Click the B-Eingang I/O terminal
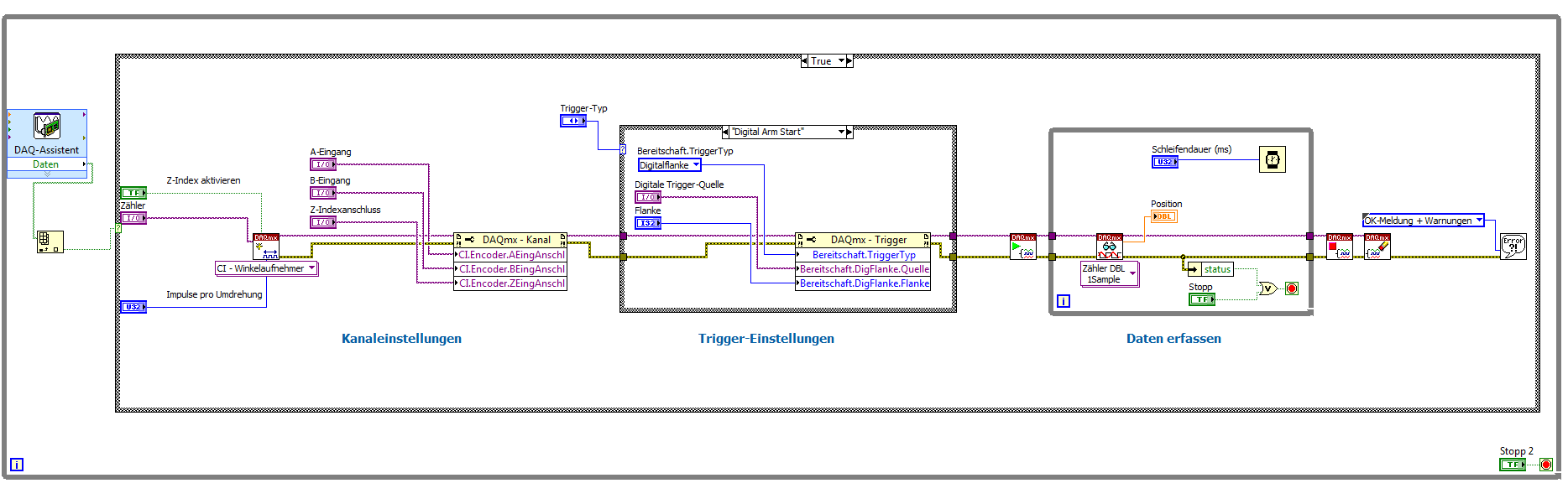The image size is (1568, 504). [323, 193]
